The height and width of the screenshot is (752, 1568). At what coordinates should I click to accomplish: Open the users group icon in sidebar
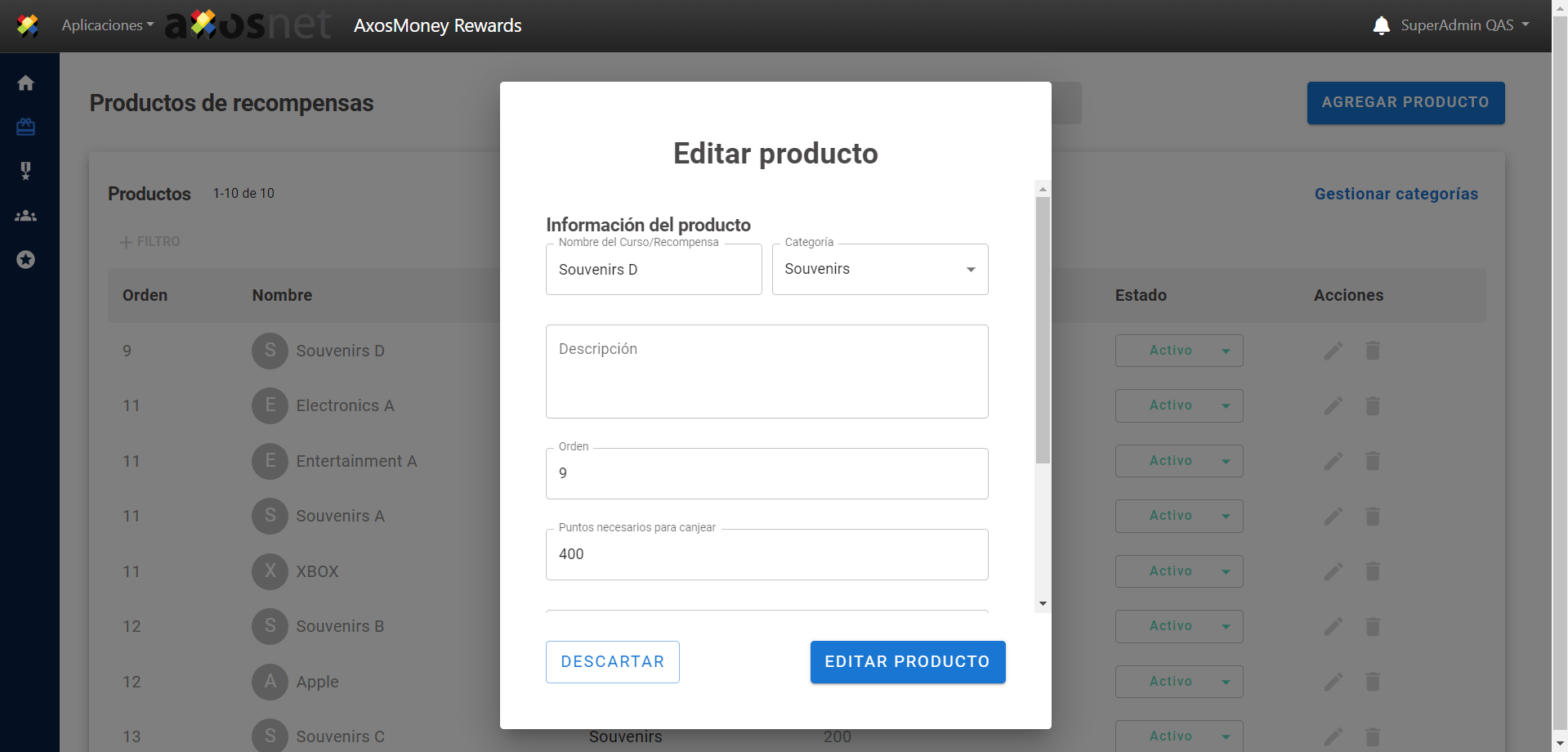click(25, 216)
